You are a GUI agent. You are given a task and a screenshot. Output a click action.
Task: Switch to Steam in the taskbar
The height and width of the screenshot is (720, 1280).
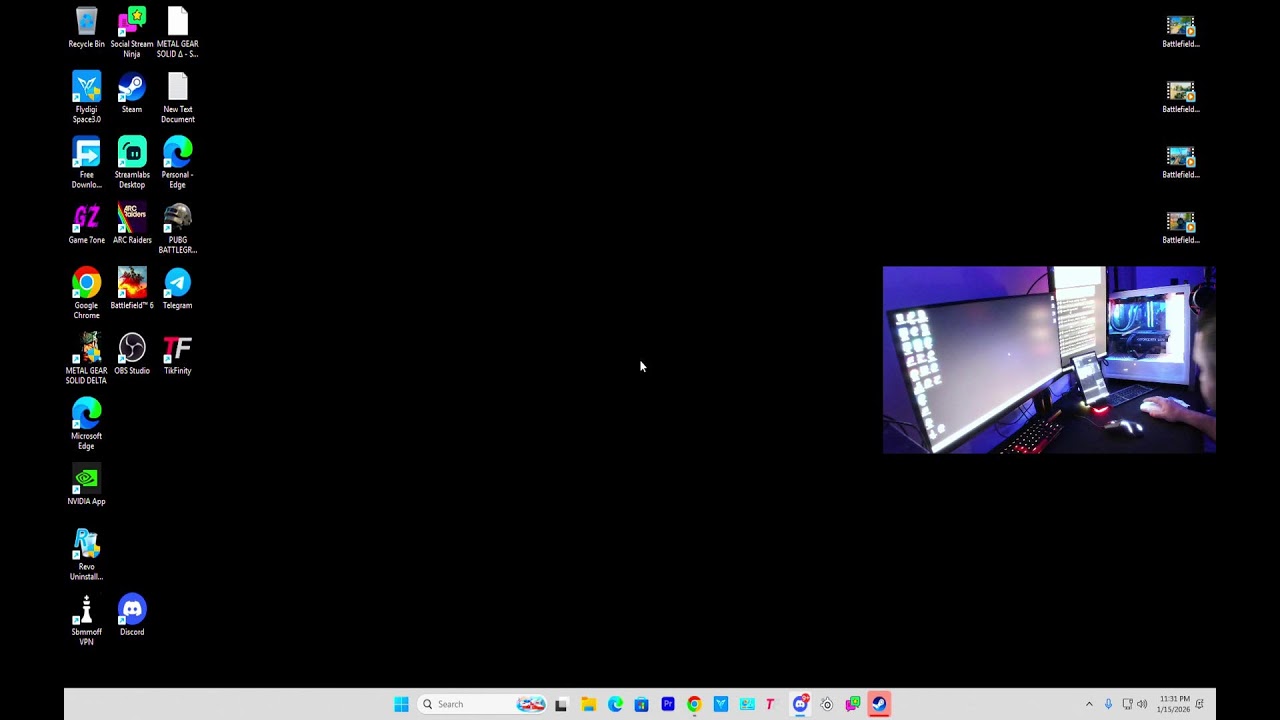coord(879,704)
